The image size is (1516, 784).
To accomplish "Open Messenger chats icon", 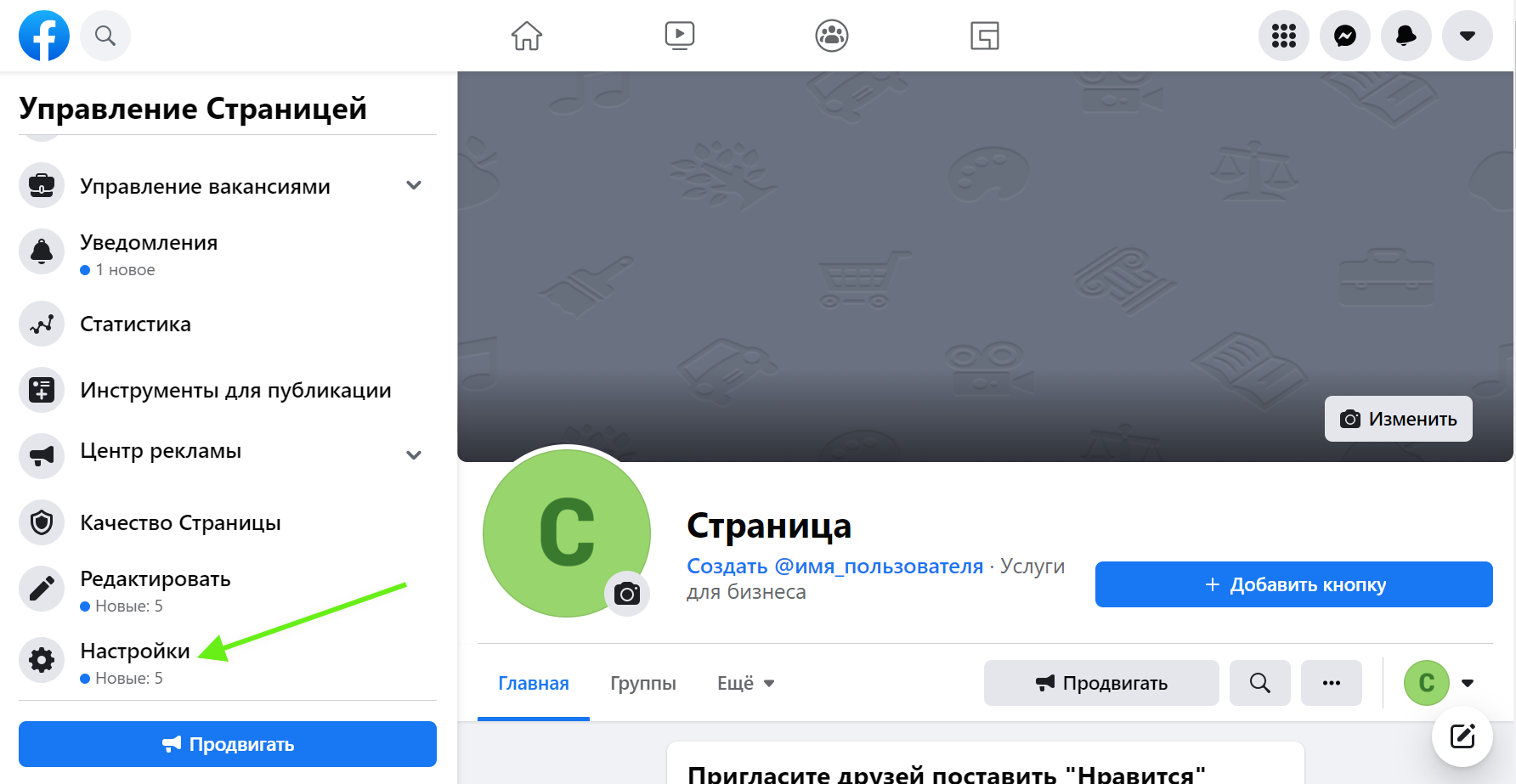I will coord(1345,36).
